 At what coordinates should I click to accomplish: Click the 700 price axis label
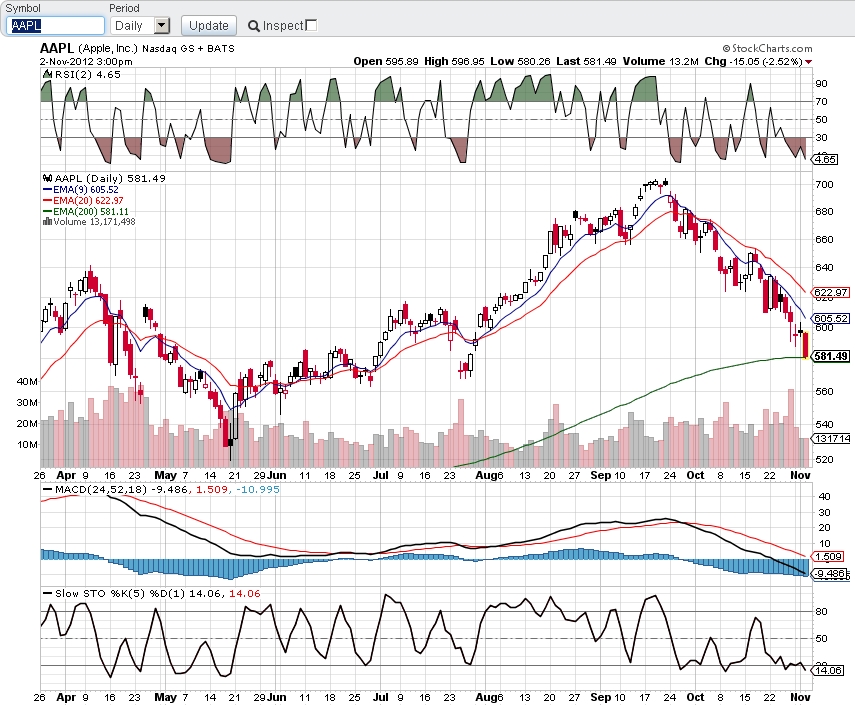click(824, 184)
